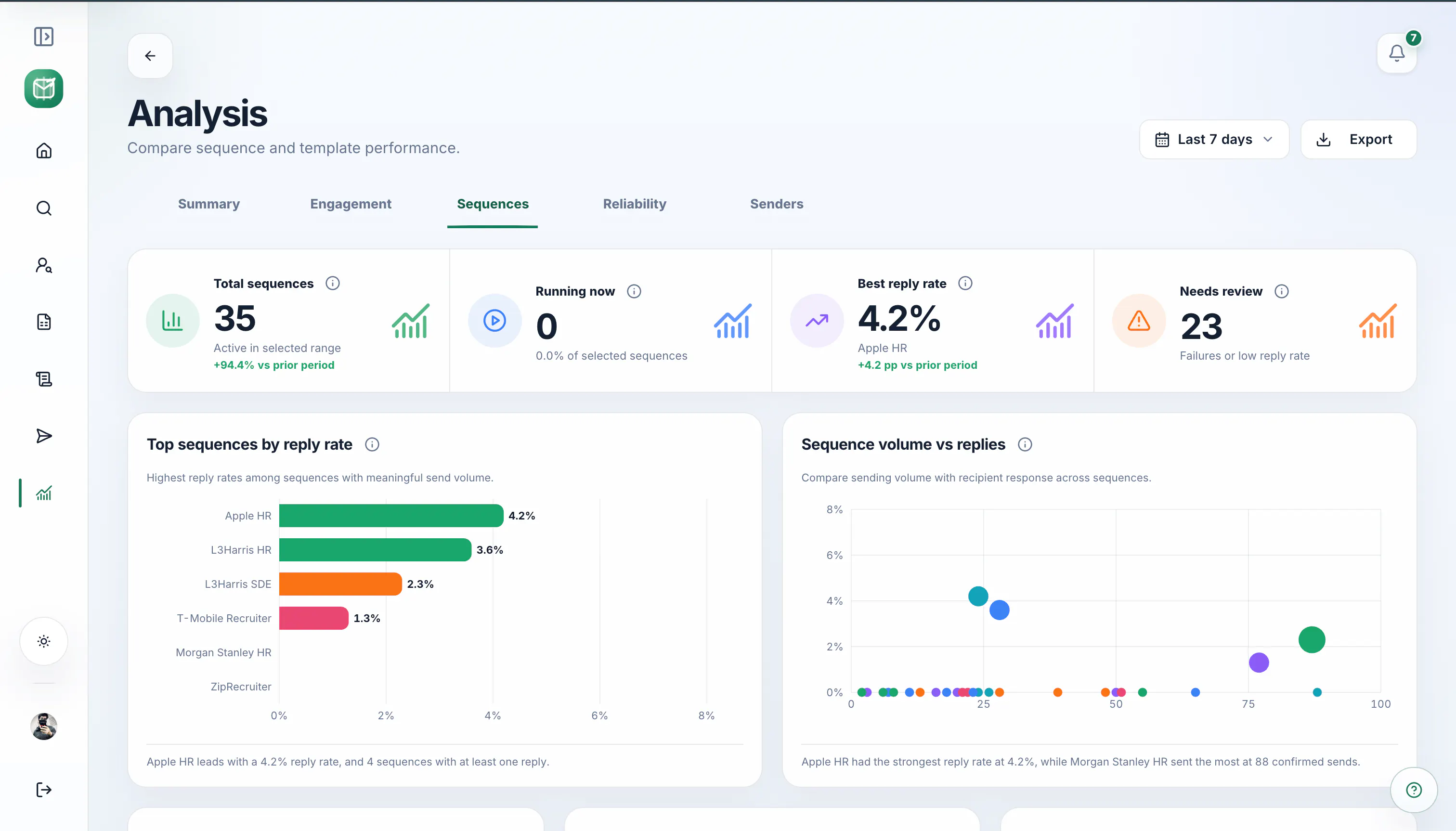Click the ZipRecruiter chart label
The width and height of the screenshot is (1456, 831).
tap(241, 687)
